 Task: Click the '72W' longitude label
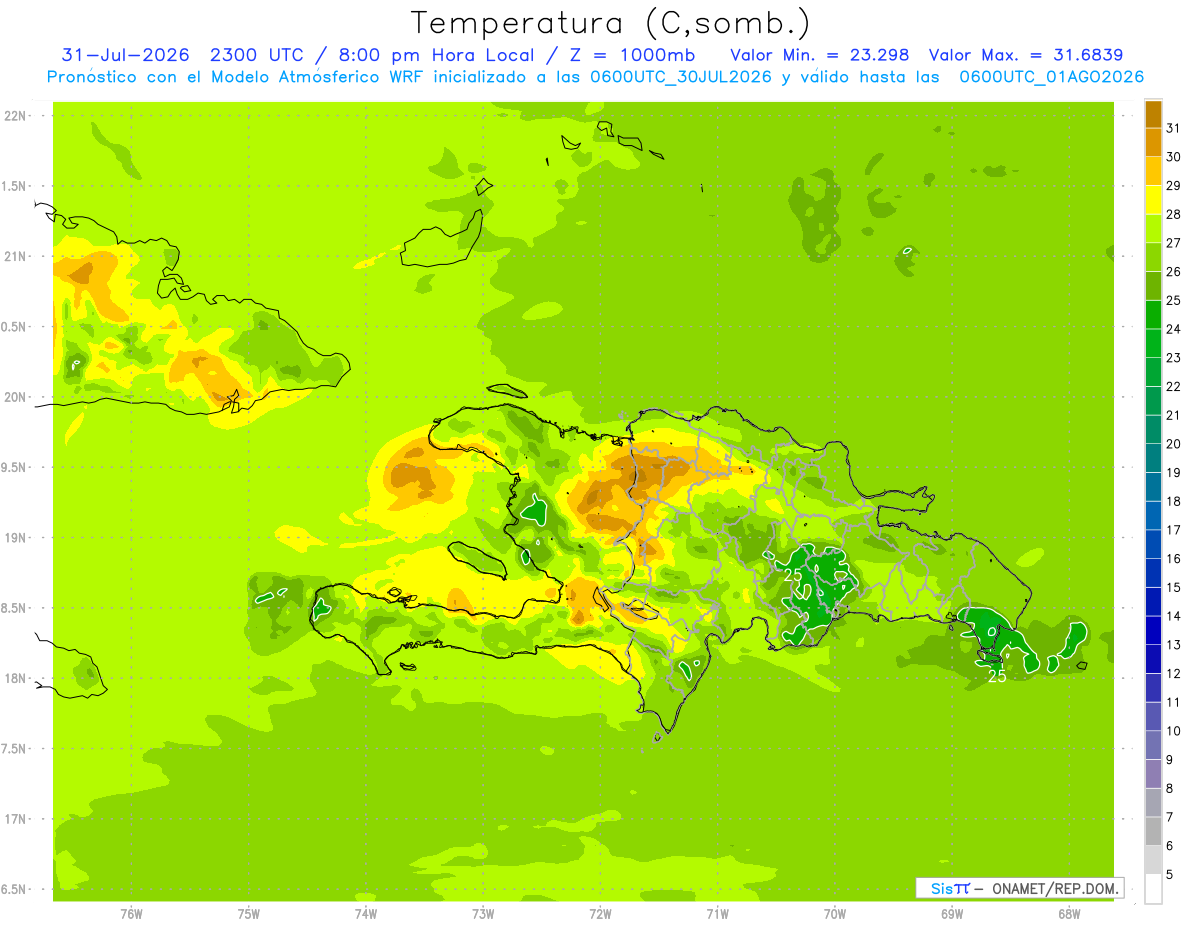pos(600,914)
